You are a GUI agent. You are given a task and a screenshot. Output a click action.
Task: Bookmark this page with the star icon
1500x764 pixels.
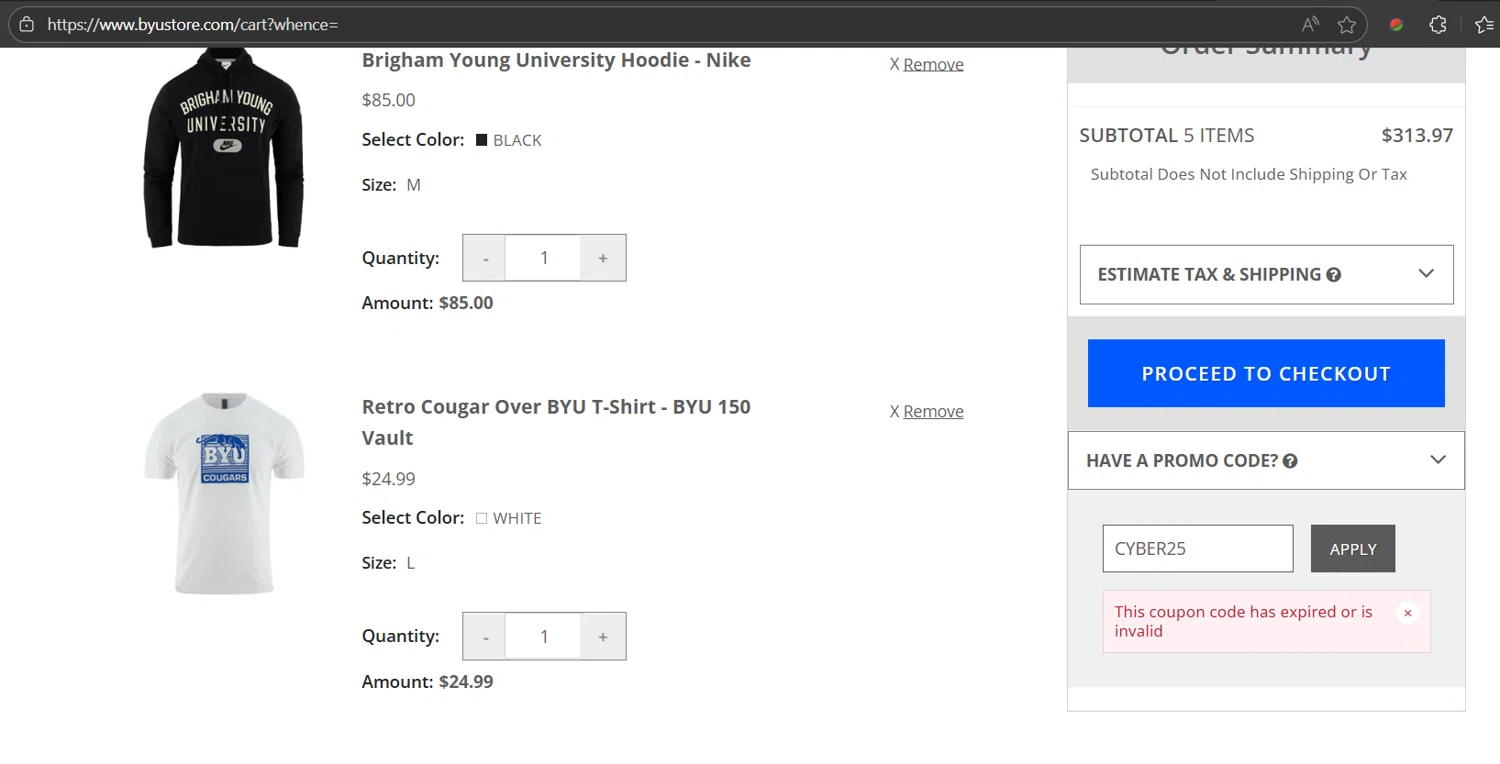(1347, 24)
